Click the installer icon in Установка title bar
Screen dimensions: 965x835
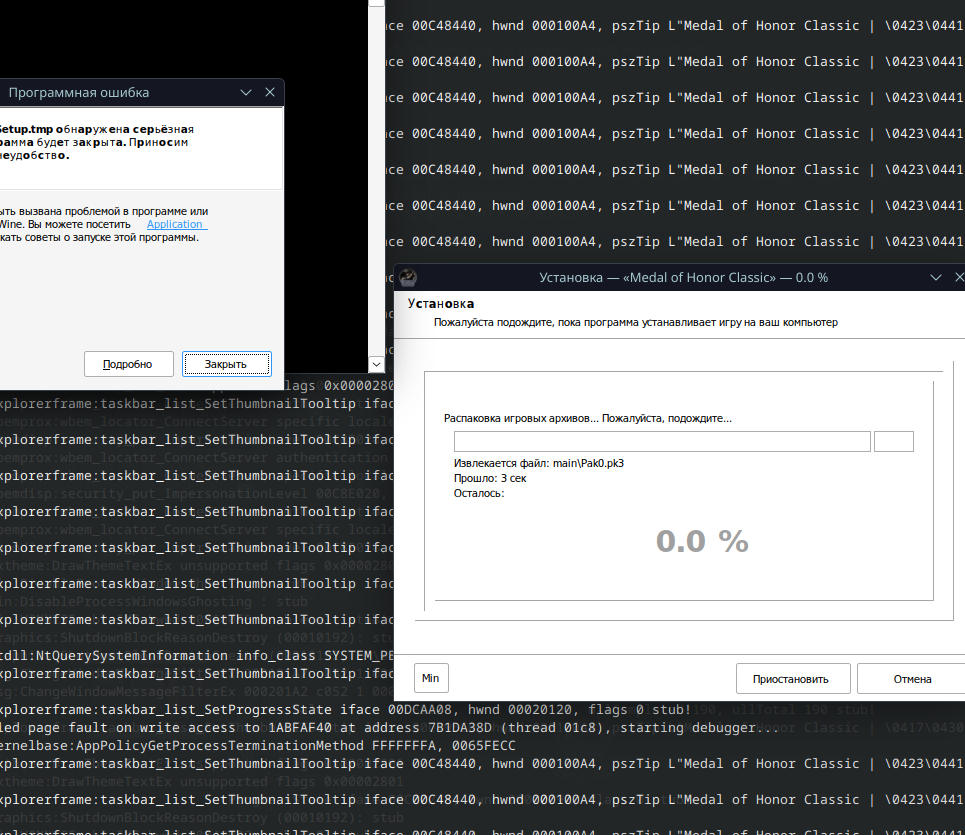(x=408, y=278)
